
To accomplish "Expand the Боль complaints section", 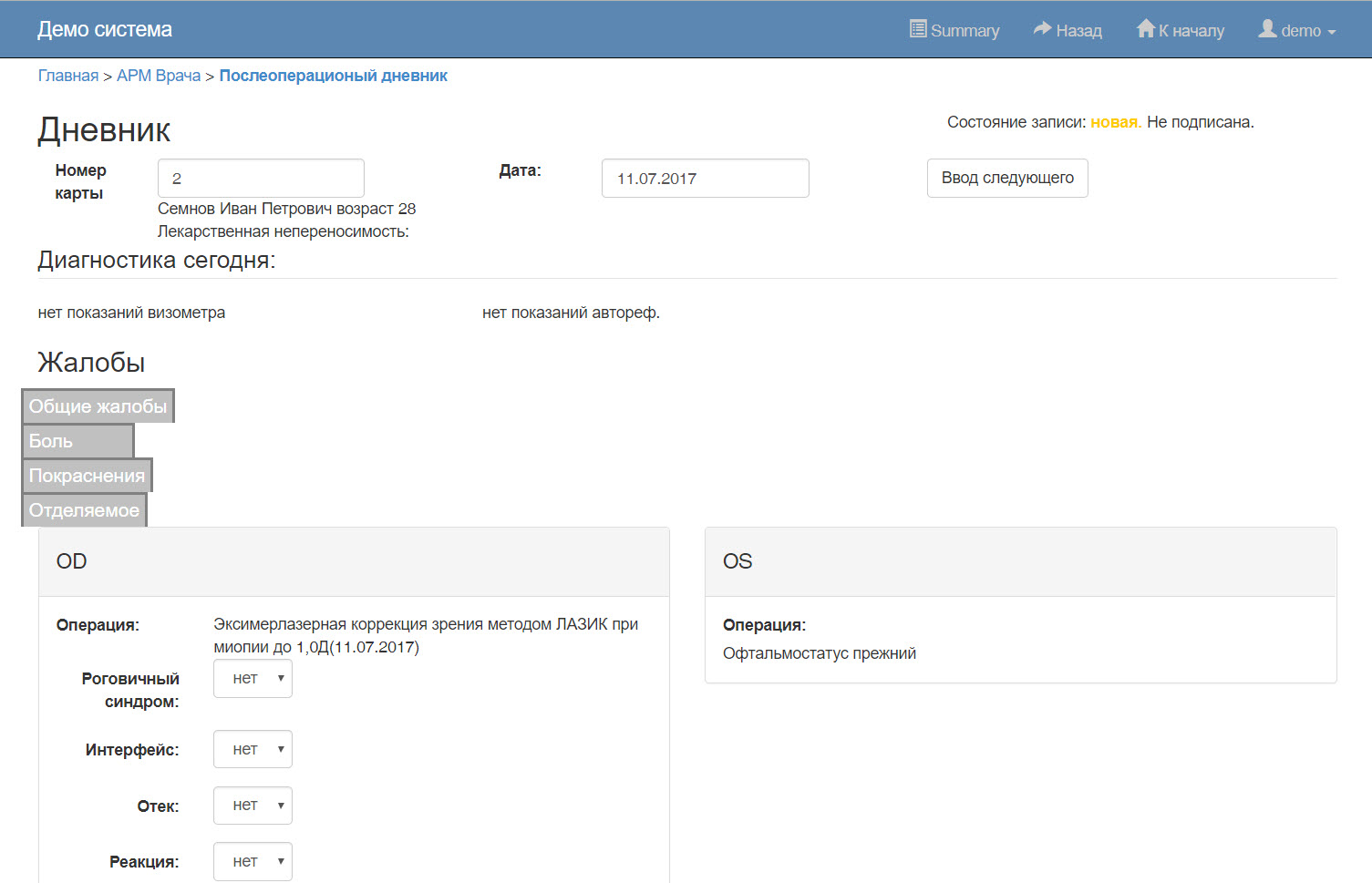I will [77, 441].
